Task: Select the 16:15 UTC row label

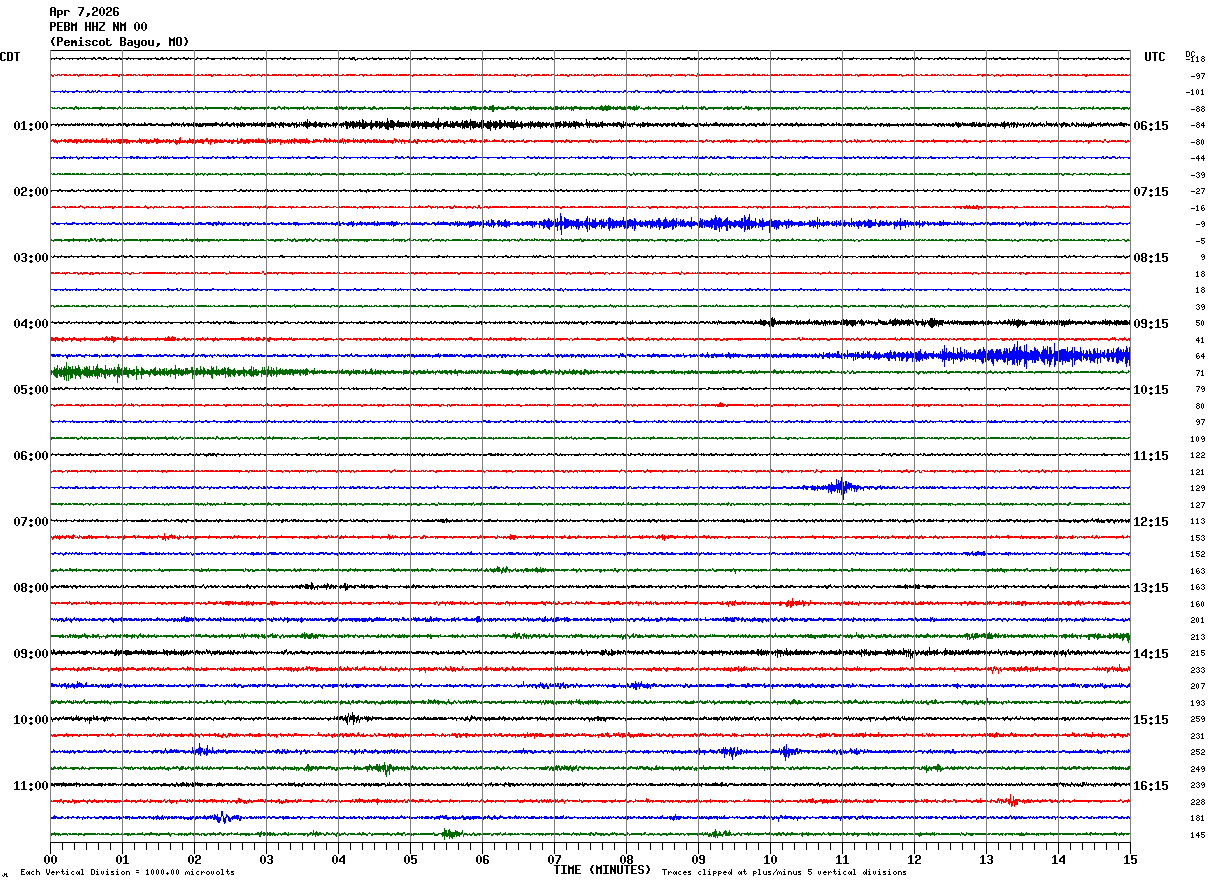Action: click(1151, 786)
